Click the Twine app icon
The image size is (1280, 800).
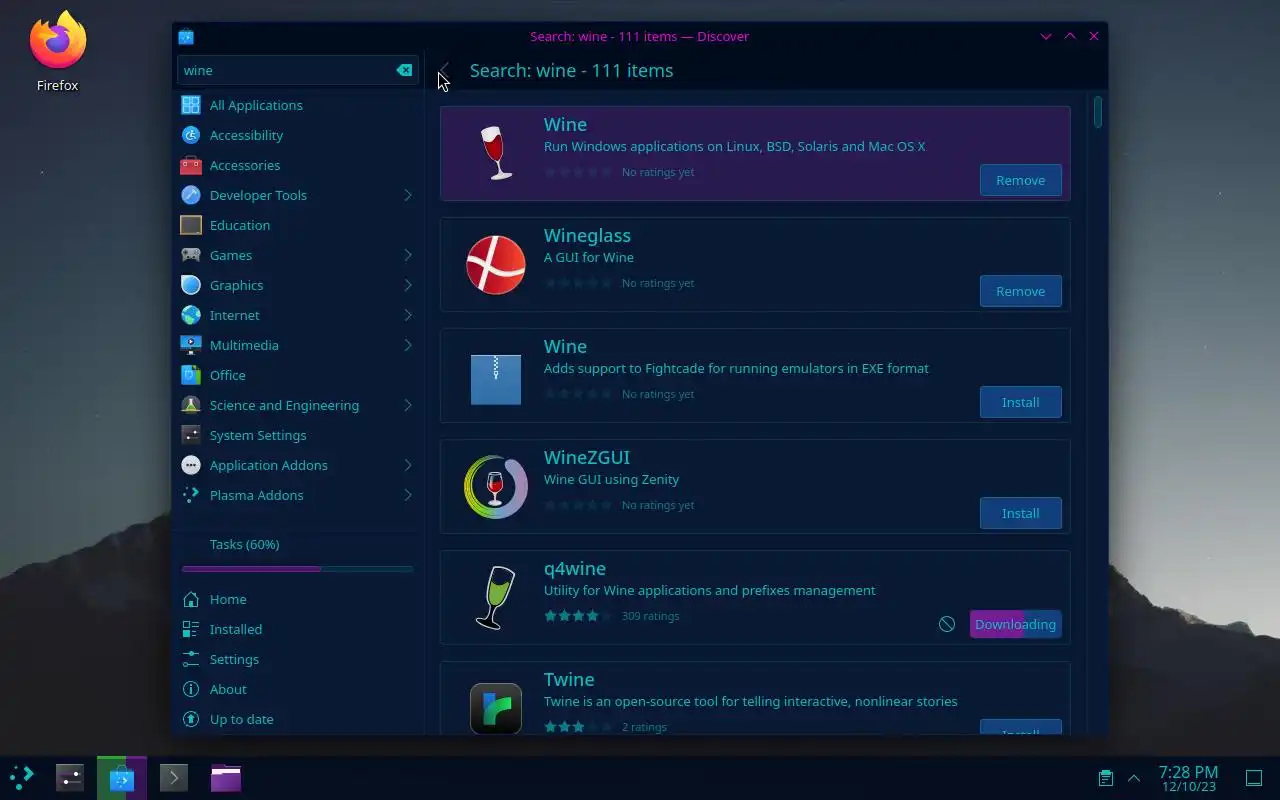point(496,708)
